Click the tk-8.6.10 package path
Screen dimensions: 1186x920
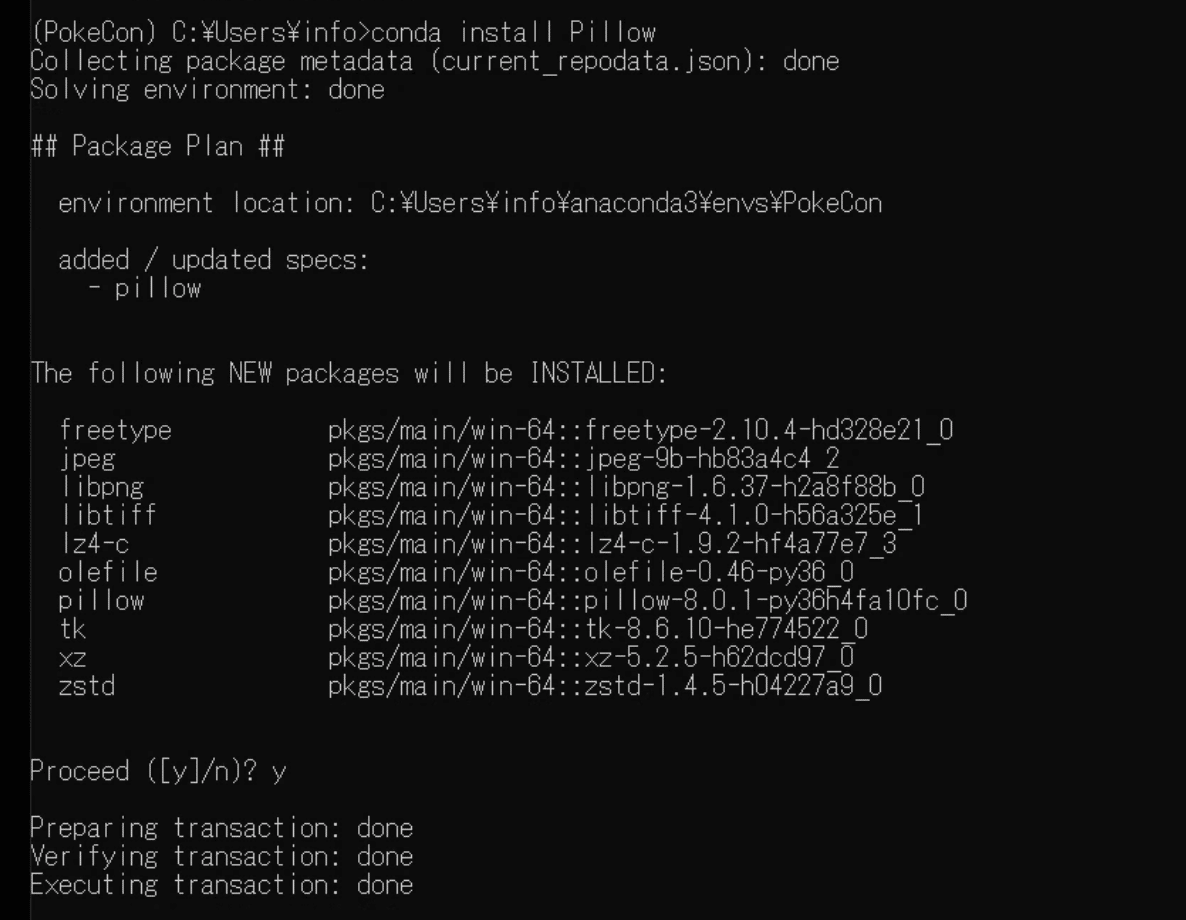coord(597,629)
